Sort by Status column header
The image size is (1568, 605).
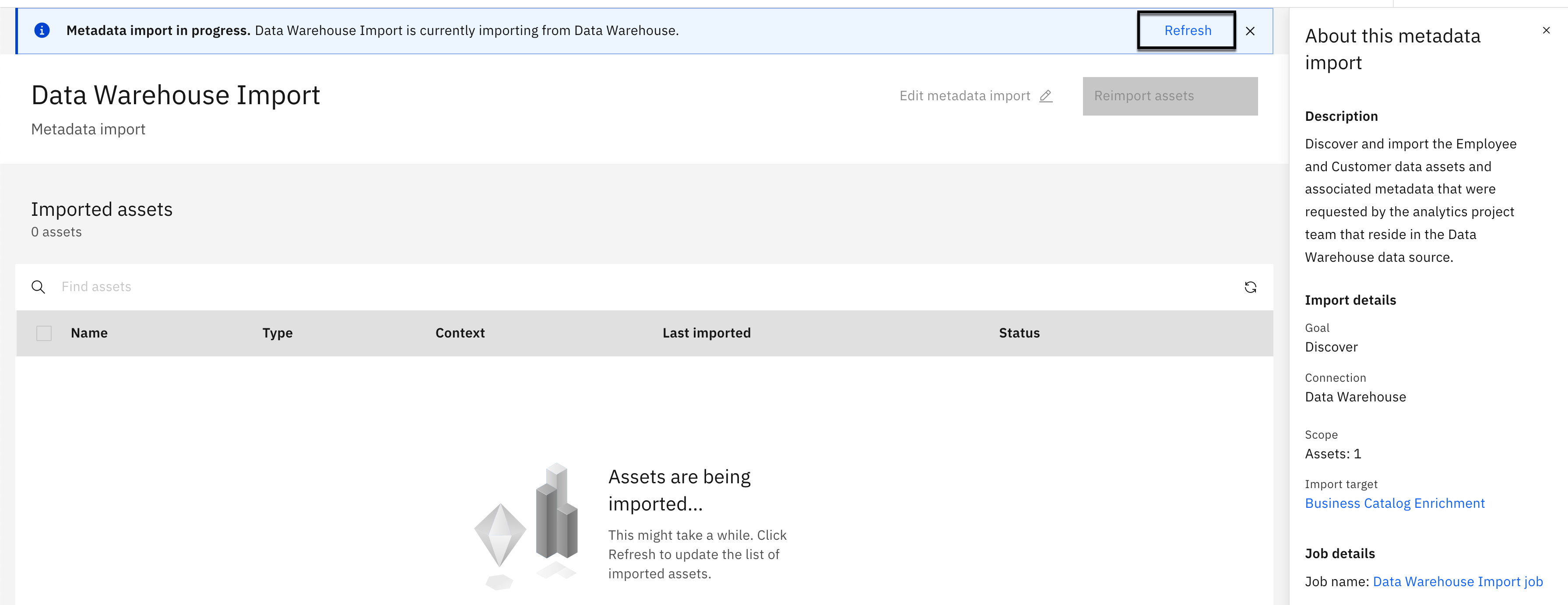[1019, 333]
